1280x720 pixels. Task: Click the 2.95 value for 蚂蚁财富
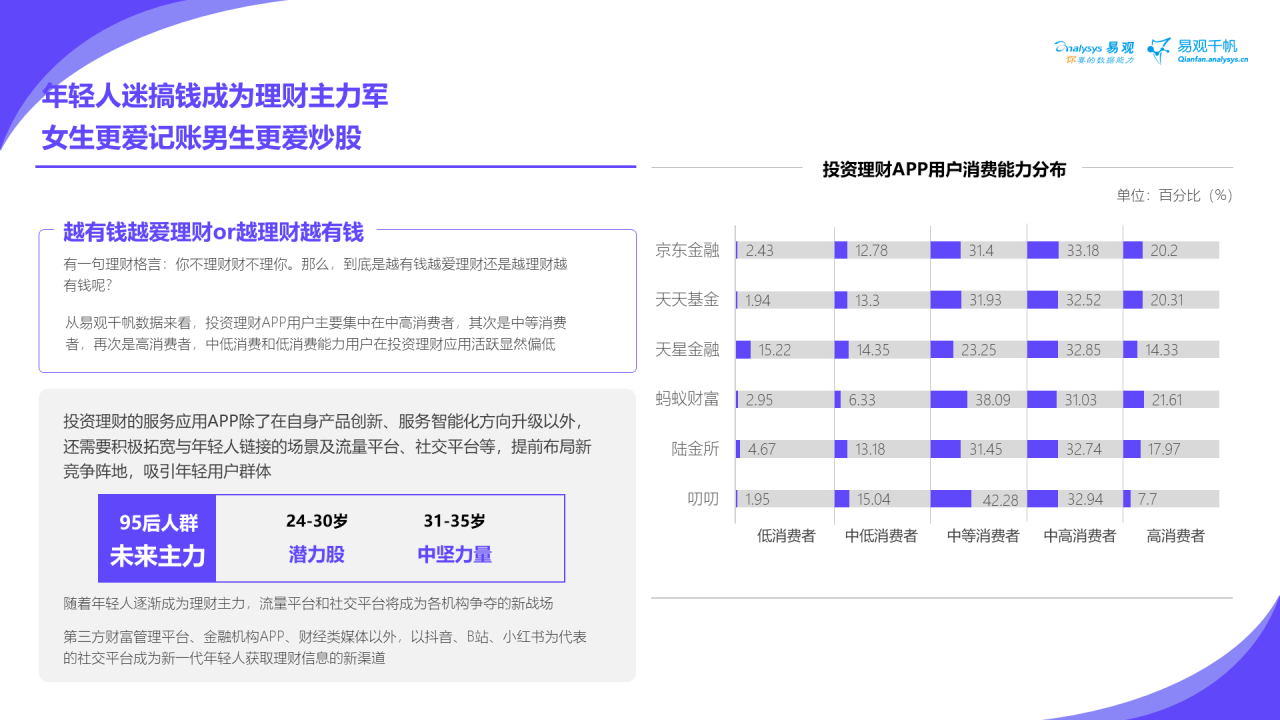pos(760,400)
